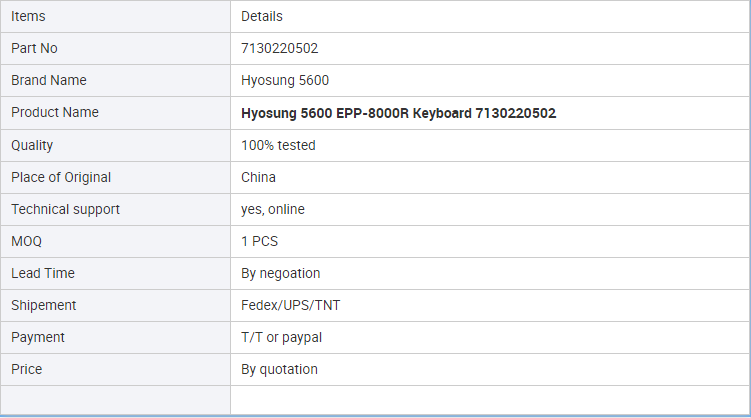751x418 pixels.
Task: Click the 'Details' header cell
Action: tap(262, 16)
